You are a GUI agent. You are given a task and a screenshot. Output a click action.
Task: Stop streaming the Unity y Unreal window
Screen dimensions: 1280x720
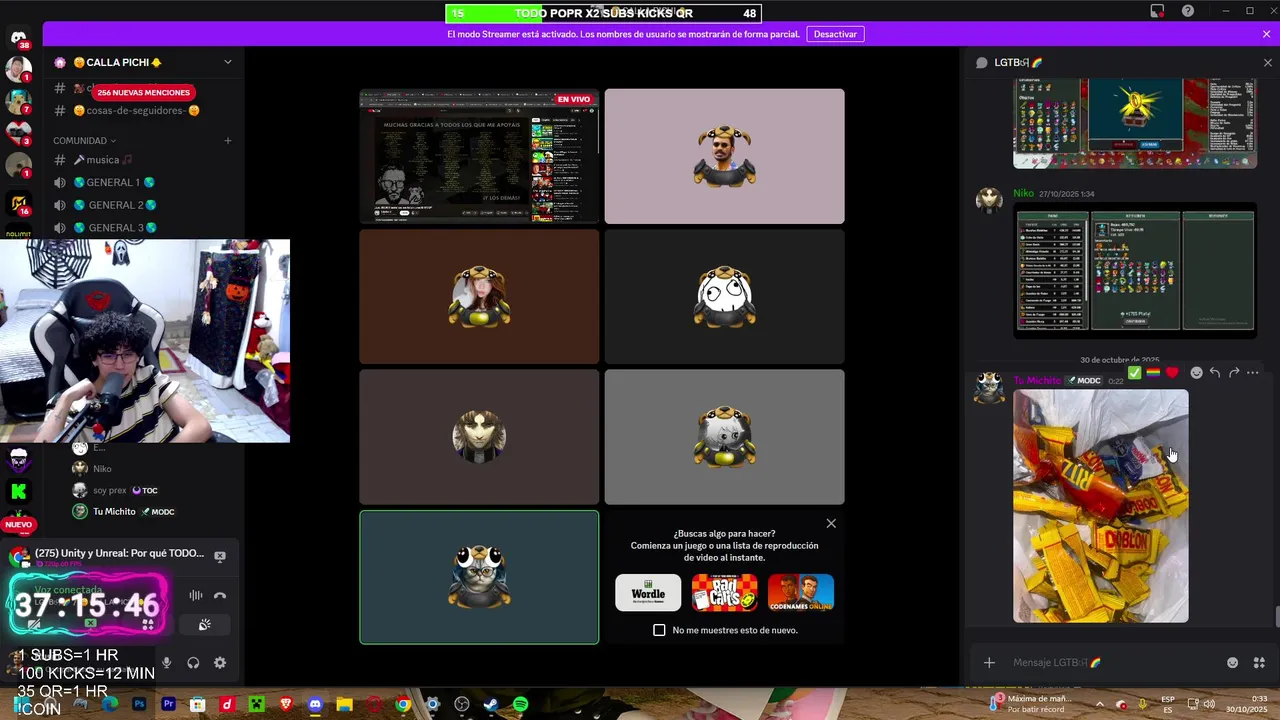coord(220,556)
